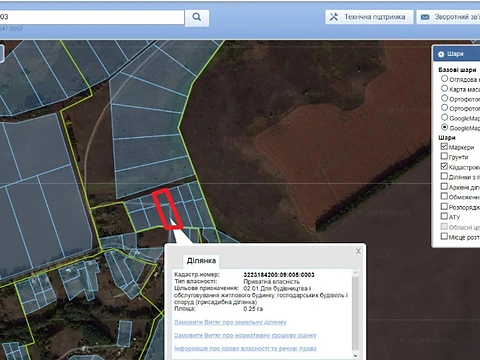480x360 pixels.
Task: Close the Ділянка info popup
Action: click(358, 251)
